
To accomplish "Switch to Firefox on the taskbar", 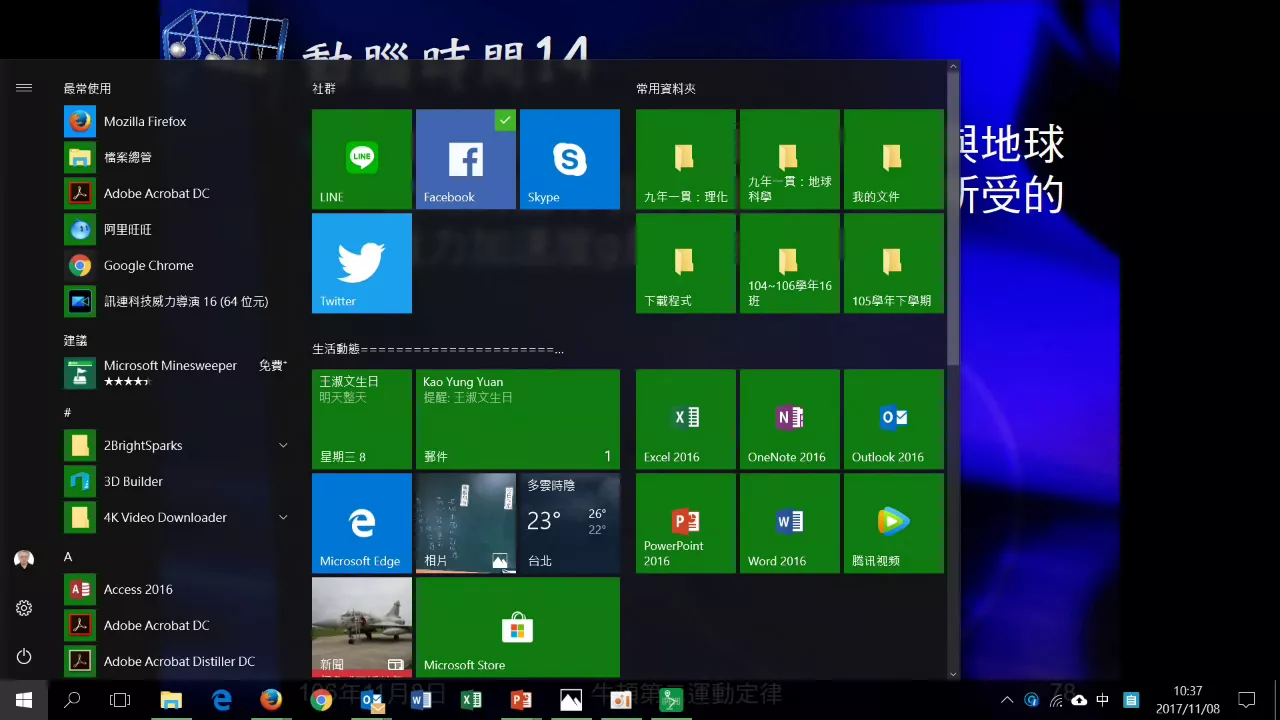I will click(x=271, y=700).
